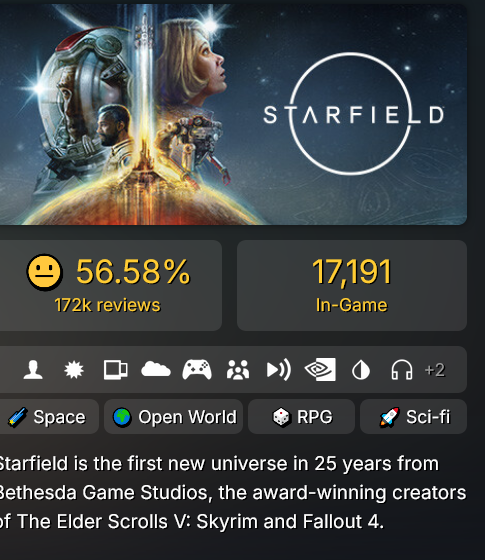Select the Sci-fi tag

[x=414, y=416]
